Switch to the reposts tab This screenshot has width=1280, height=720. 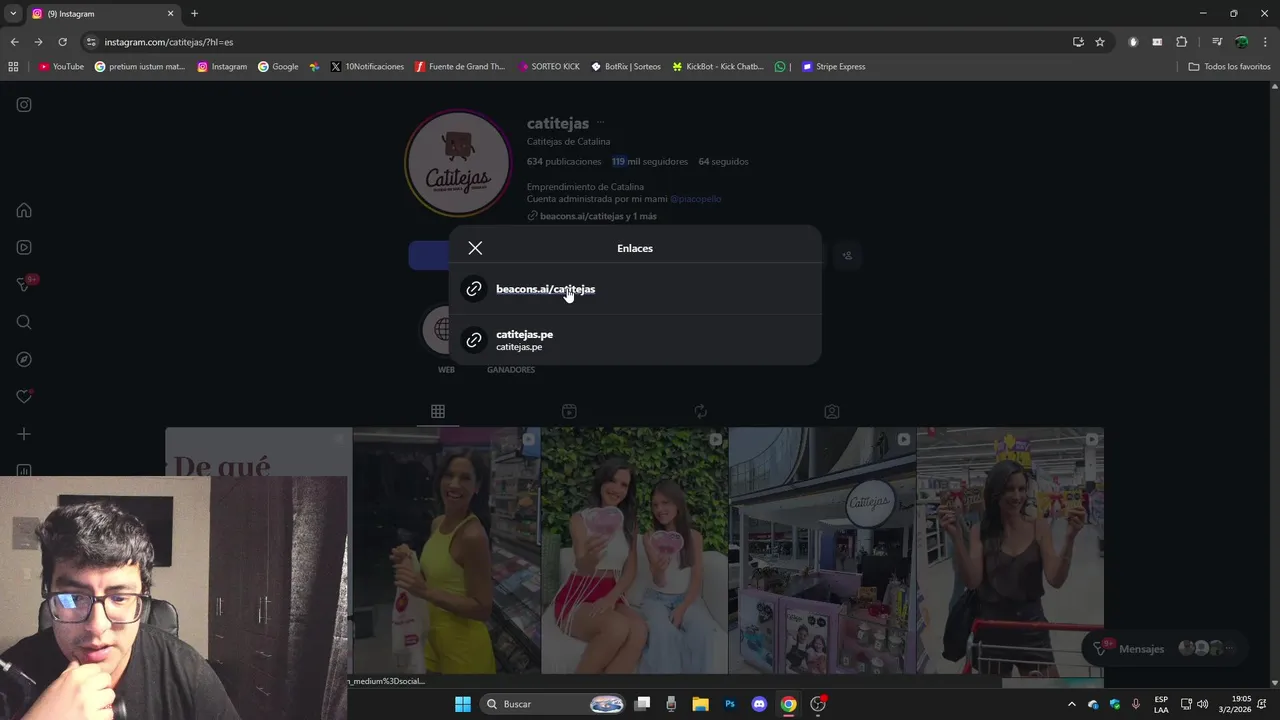point(700,411)
